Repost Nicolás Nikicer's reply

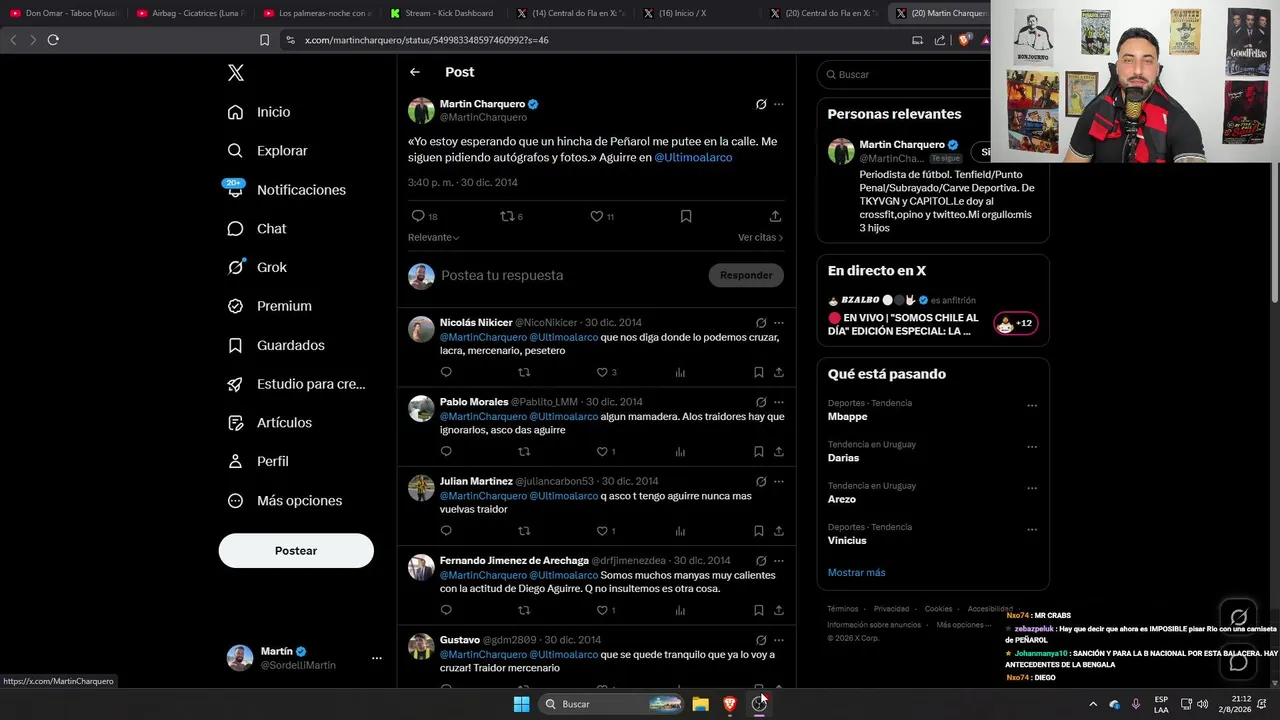pos(524,372)
